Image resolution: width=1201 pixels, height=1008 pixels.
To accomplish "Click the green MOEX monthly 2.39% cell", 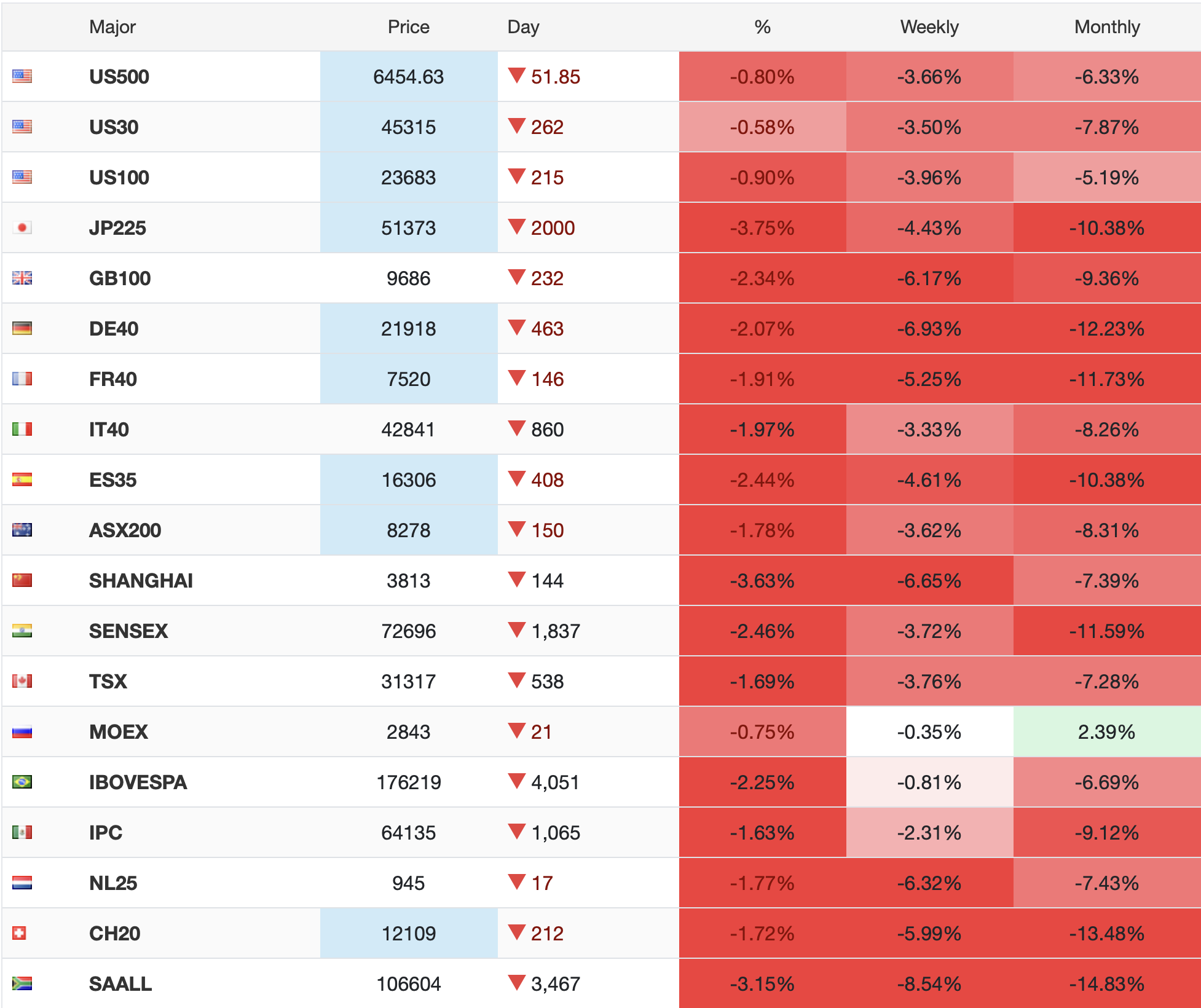I will pyautogui.click(x=1106, y=732).
